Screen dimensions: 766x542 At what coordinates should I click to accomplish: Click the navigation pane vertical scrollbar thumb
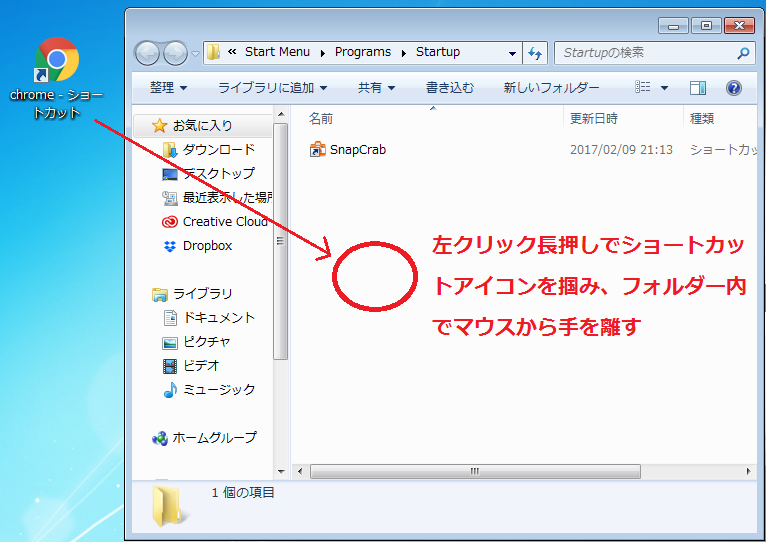tap(280, 241)
